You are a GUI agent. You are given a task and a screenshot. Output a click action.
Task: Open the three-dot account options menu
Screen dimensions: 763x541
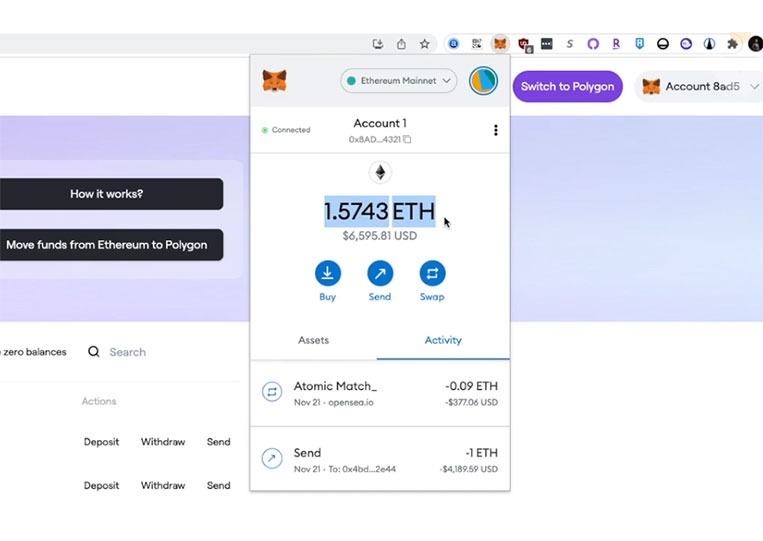tap(495, 130)
